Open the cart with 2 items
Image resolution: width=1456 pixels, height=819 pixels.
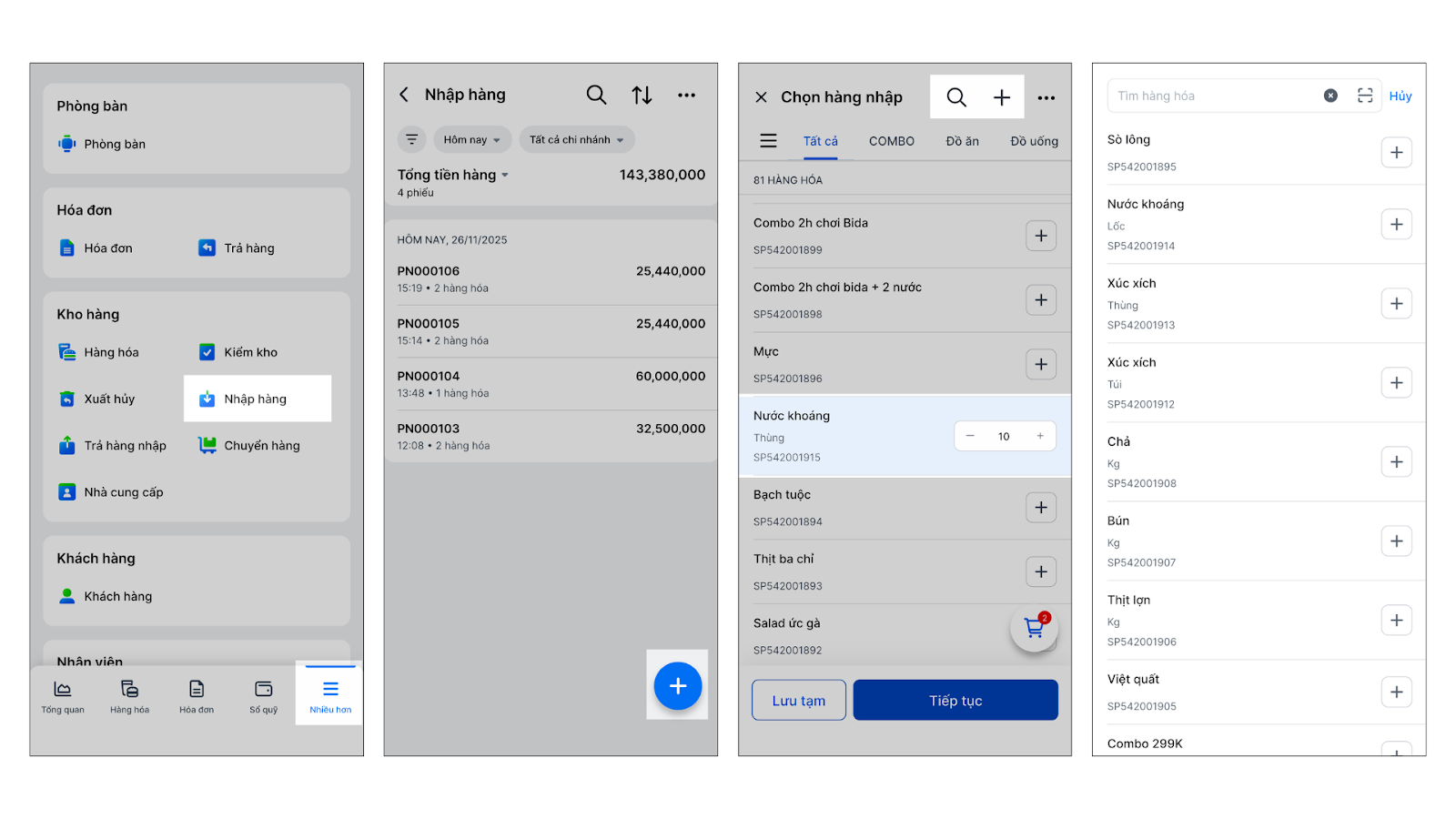(1035, 628)
